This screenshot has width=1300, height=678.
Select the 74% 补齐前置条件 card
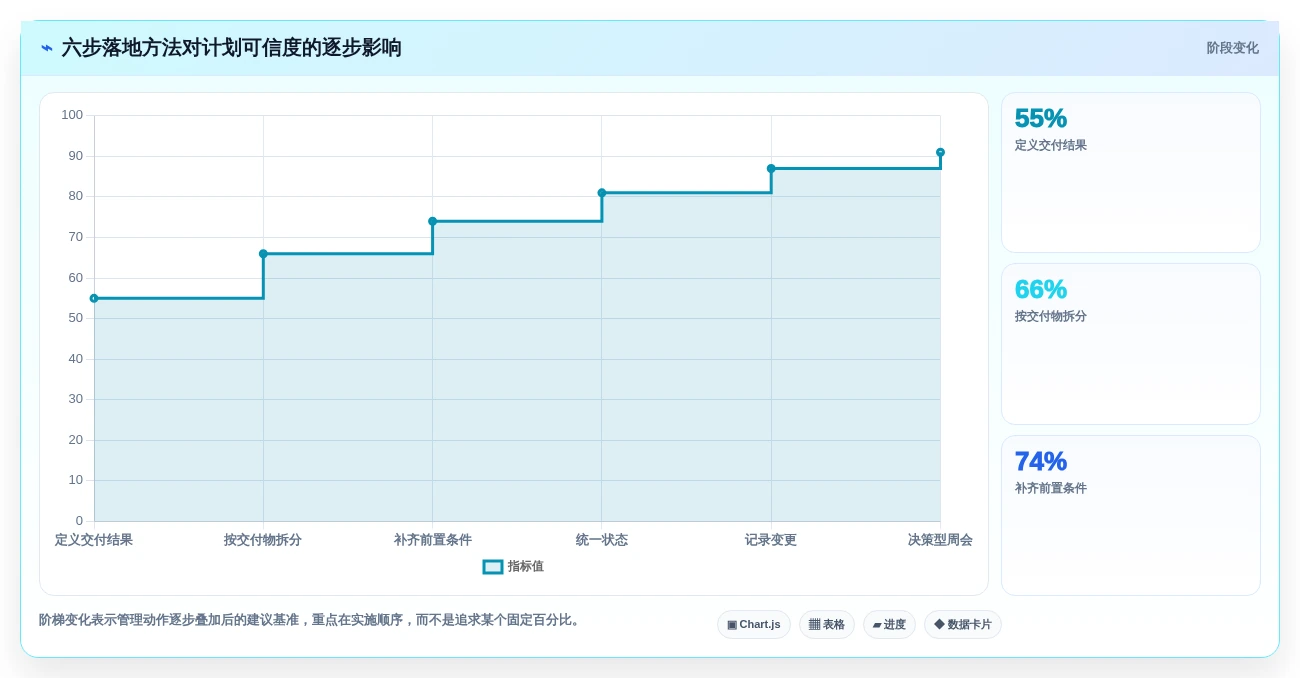pos(1131,515)
